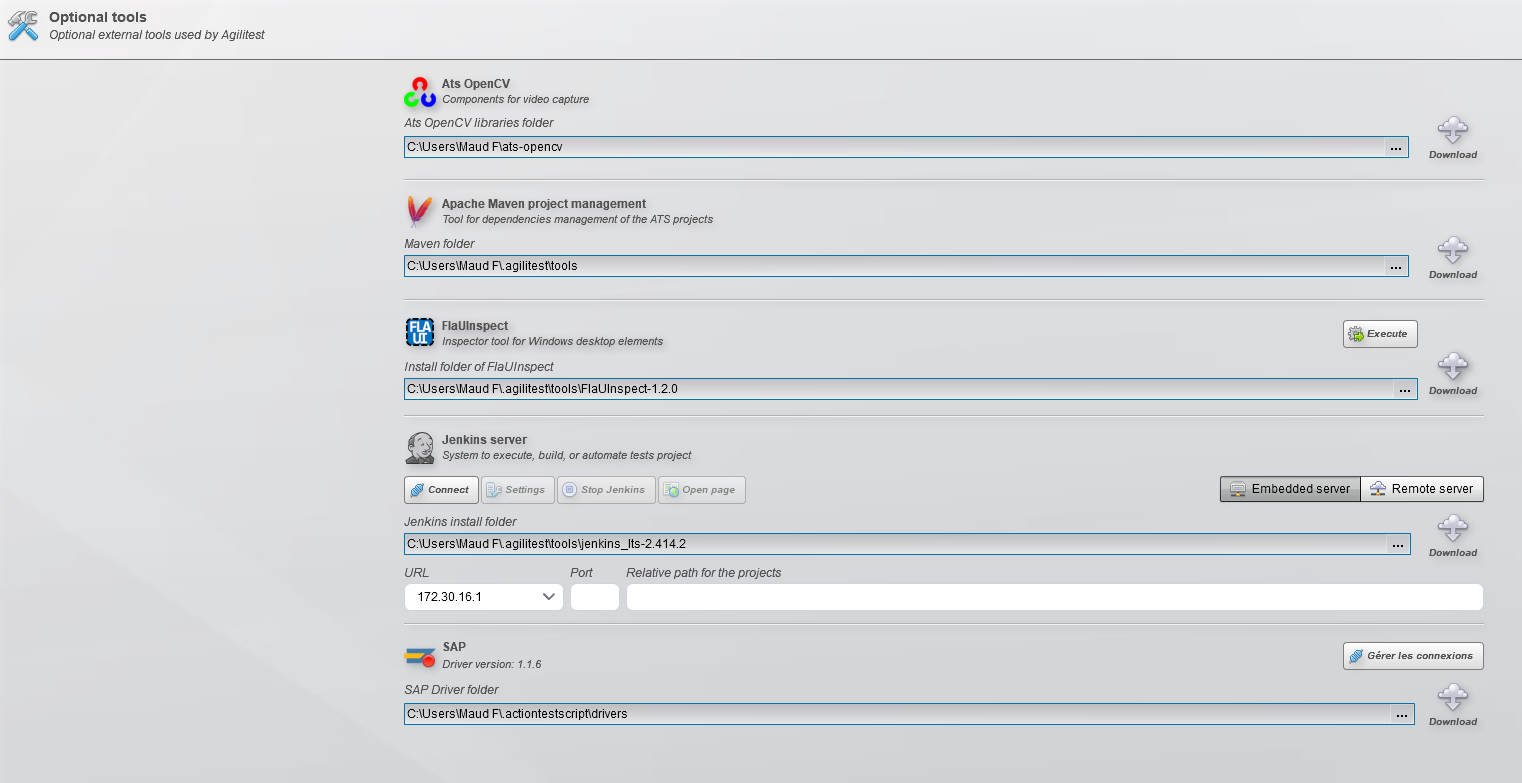Click the 'Inspector tool for Windows desktop elements' text
1522x783 pixels.
click(x=553, y=342)
